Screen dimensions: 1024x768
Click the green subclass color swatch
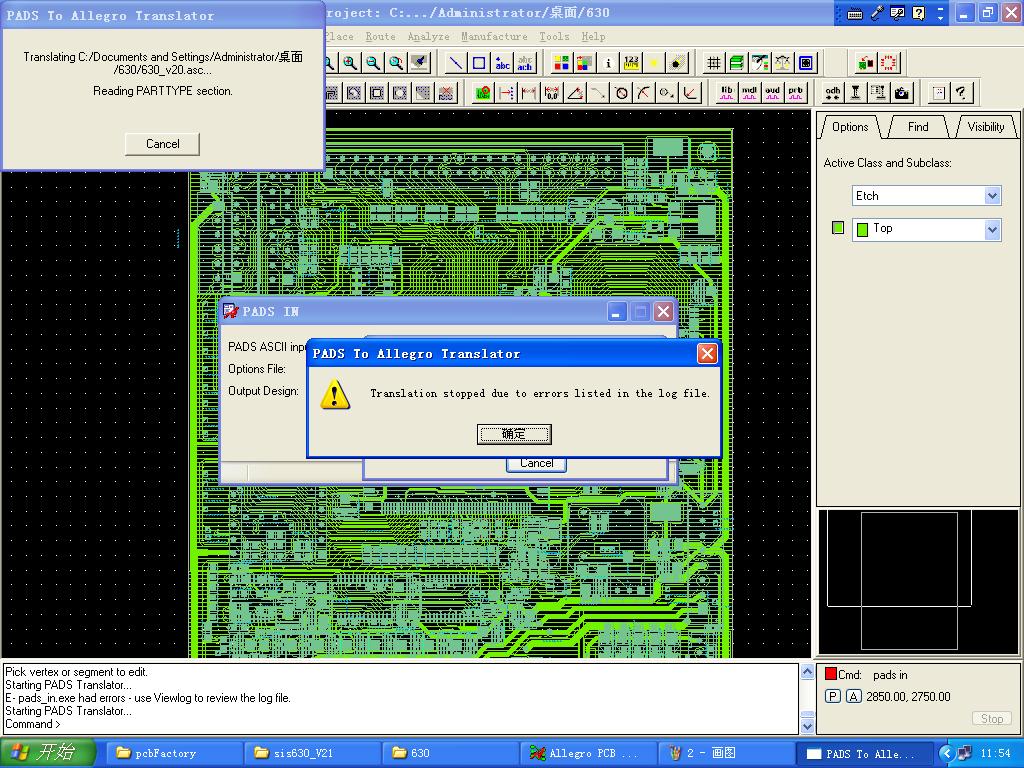(838, 228)
